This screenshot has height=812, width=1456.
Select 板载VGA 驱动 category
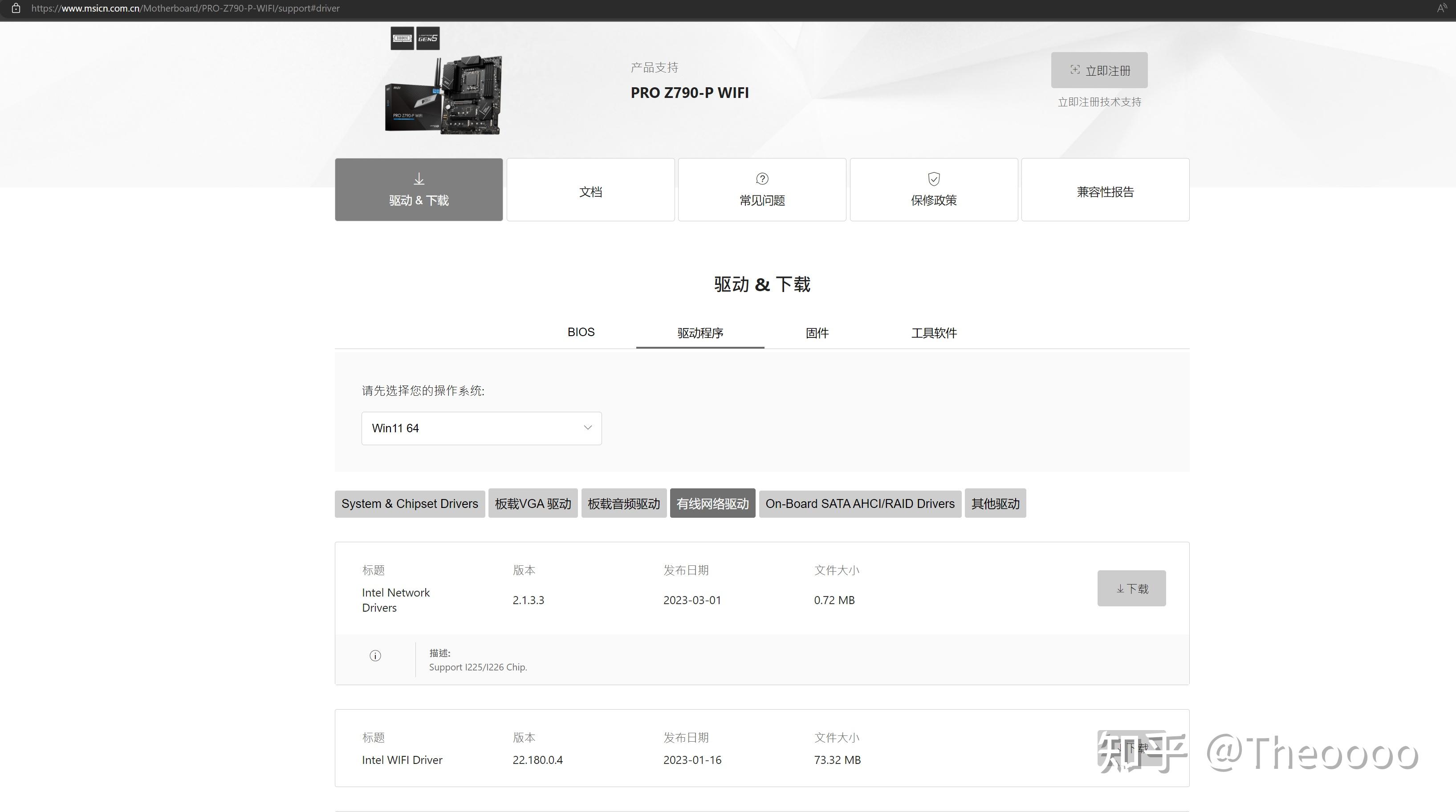click(x=533, y=503)
